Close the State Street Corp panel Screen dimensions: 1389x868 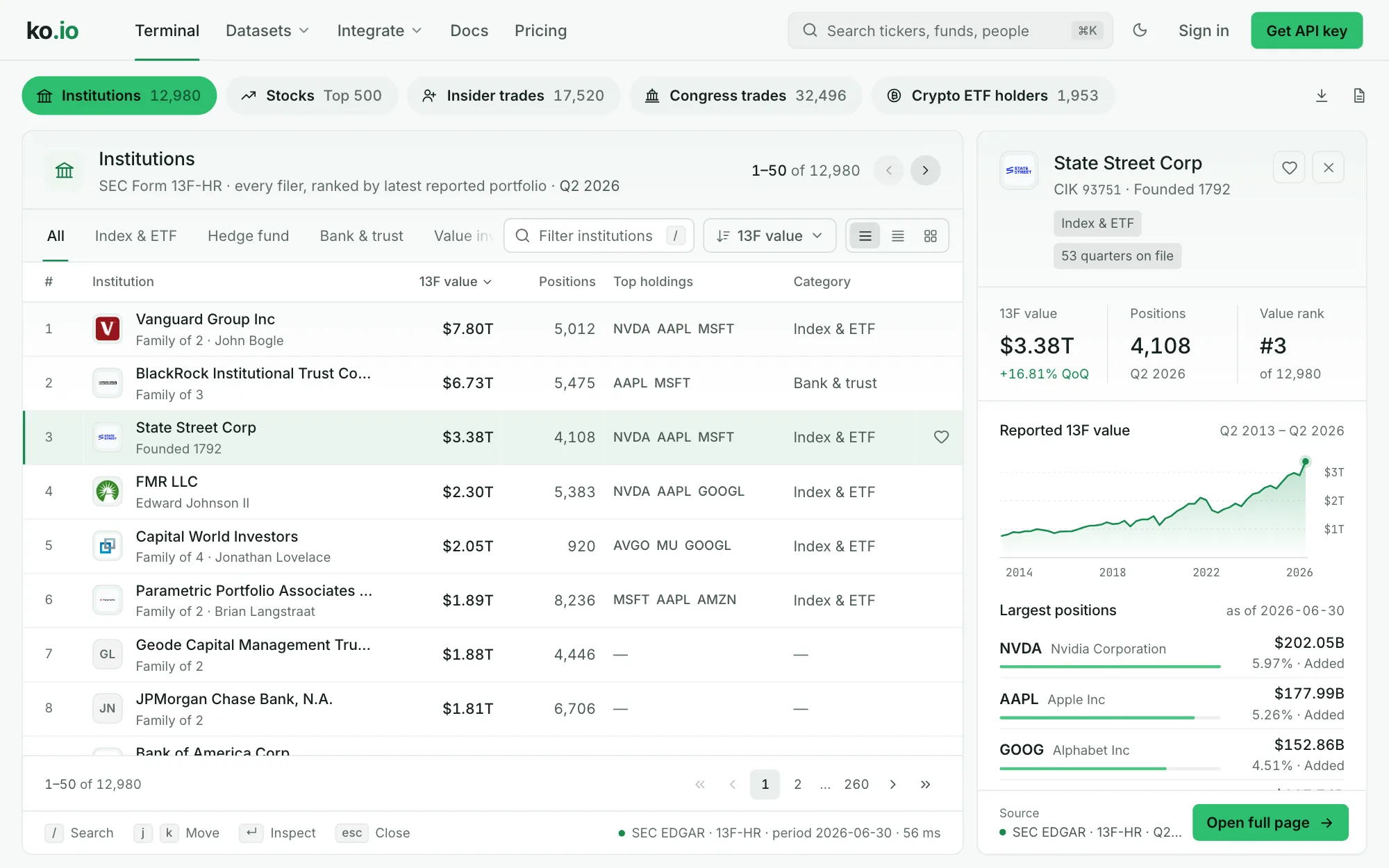1329,167
